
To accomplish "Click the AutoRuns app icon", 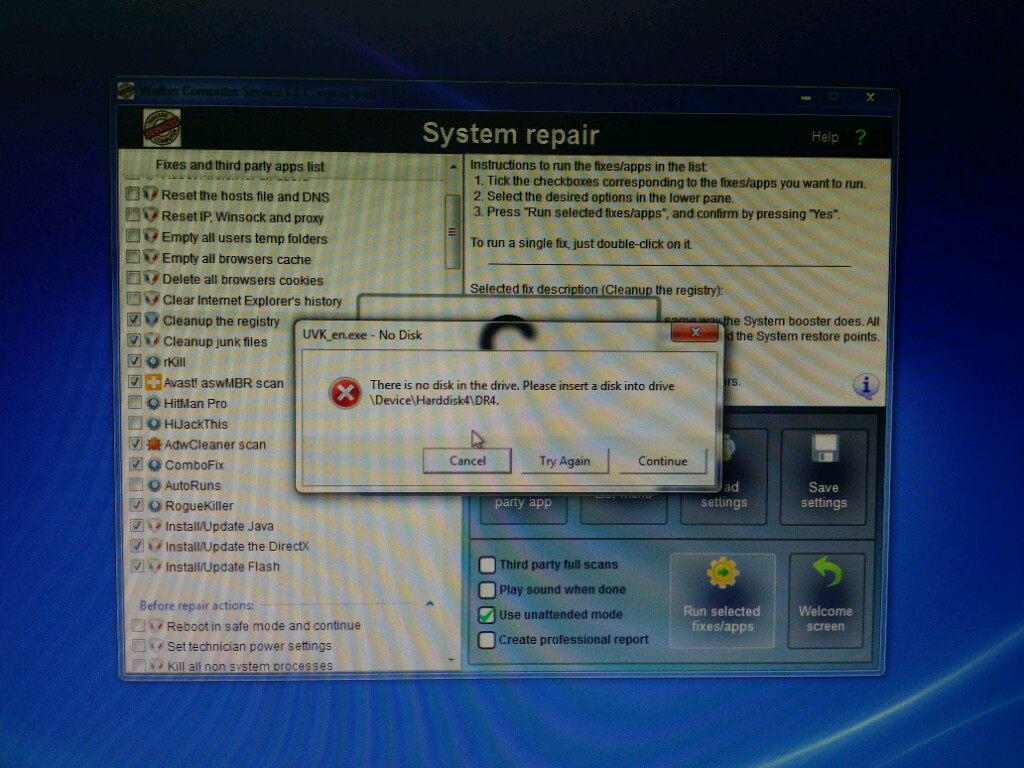I will pyautogui.click(x=154, y=485).
